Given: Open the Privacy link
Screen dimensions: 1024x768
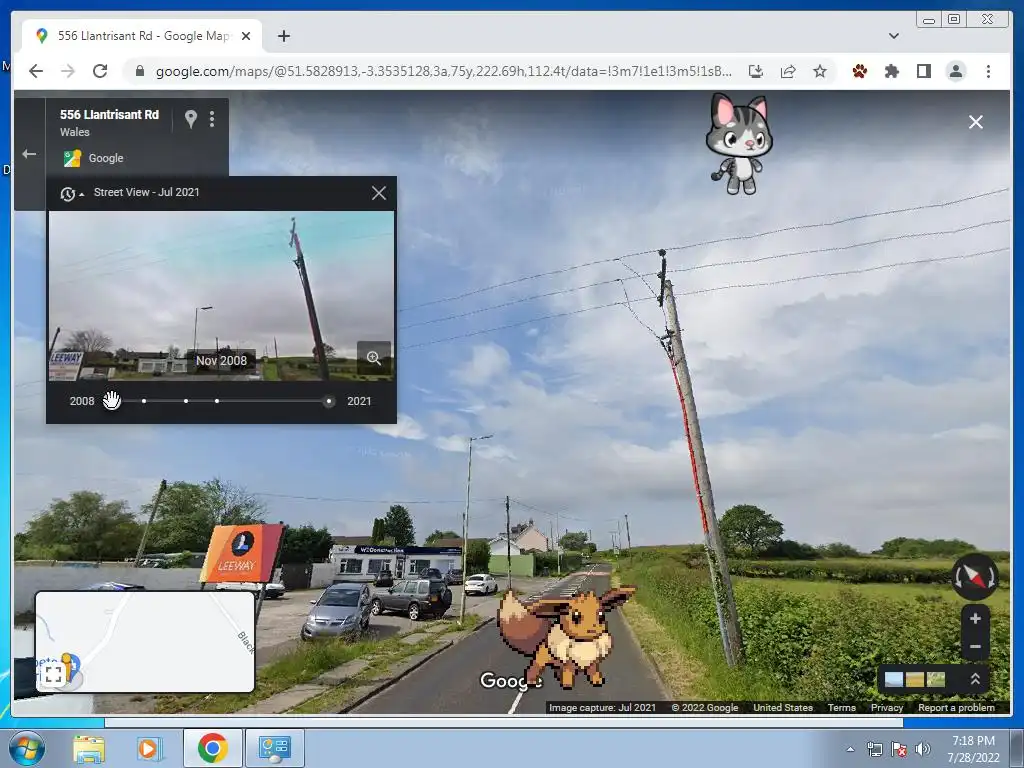Looking at the screenshot, I should click(x=886, y=707).
